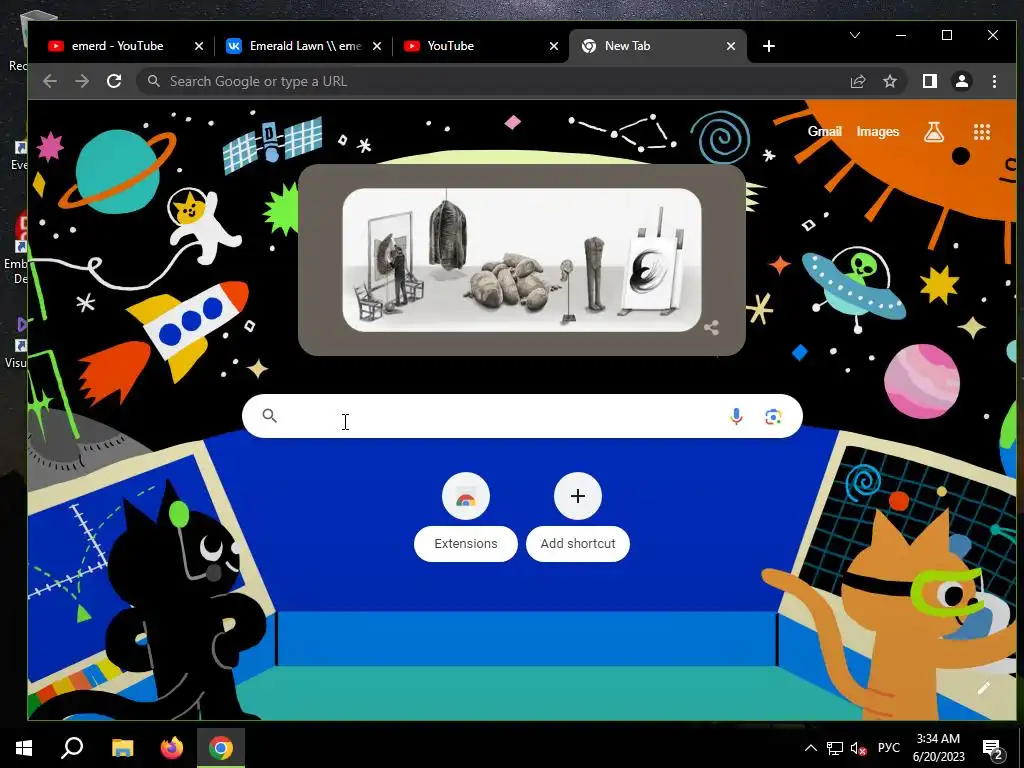Open the tab search dropdown arrow
Screen dimensions: 1024x768
pyautogui.click(x=855, y=35)
